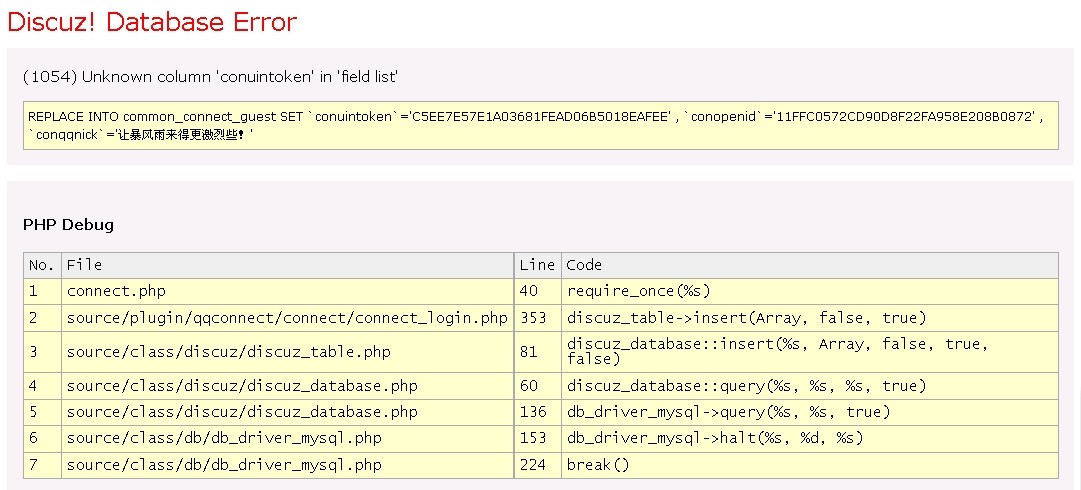Click the line number 81 cell
This screenshot has height=490, width=1081.
529,352
